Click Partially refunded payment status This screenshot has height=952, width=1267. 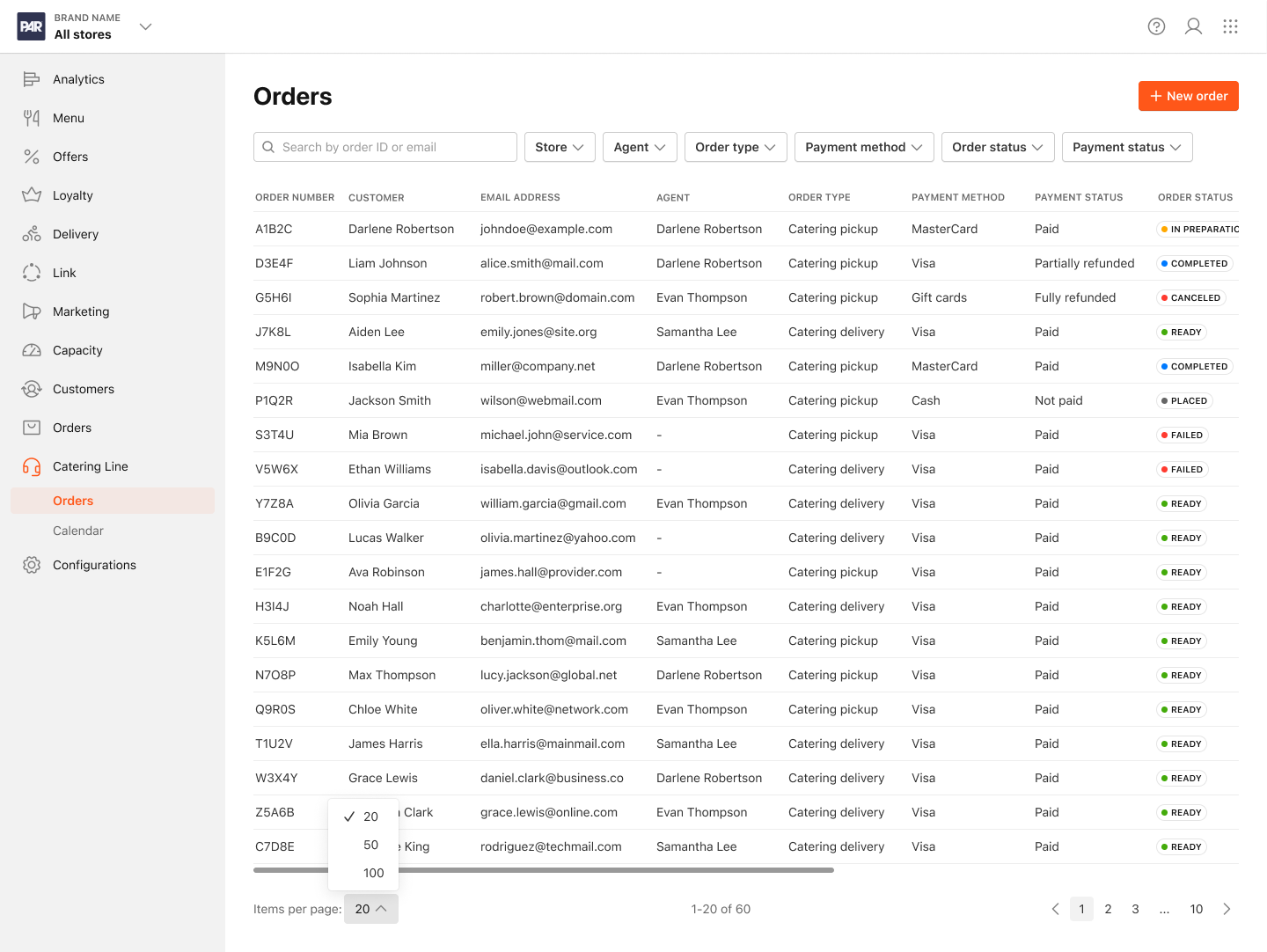pyautogui.click(x=1085, y=263)
